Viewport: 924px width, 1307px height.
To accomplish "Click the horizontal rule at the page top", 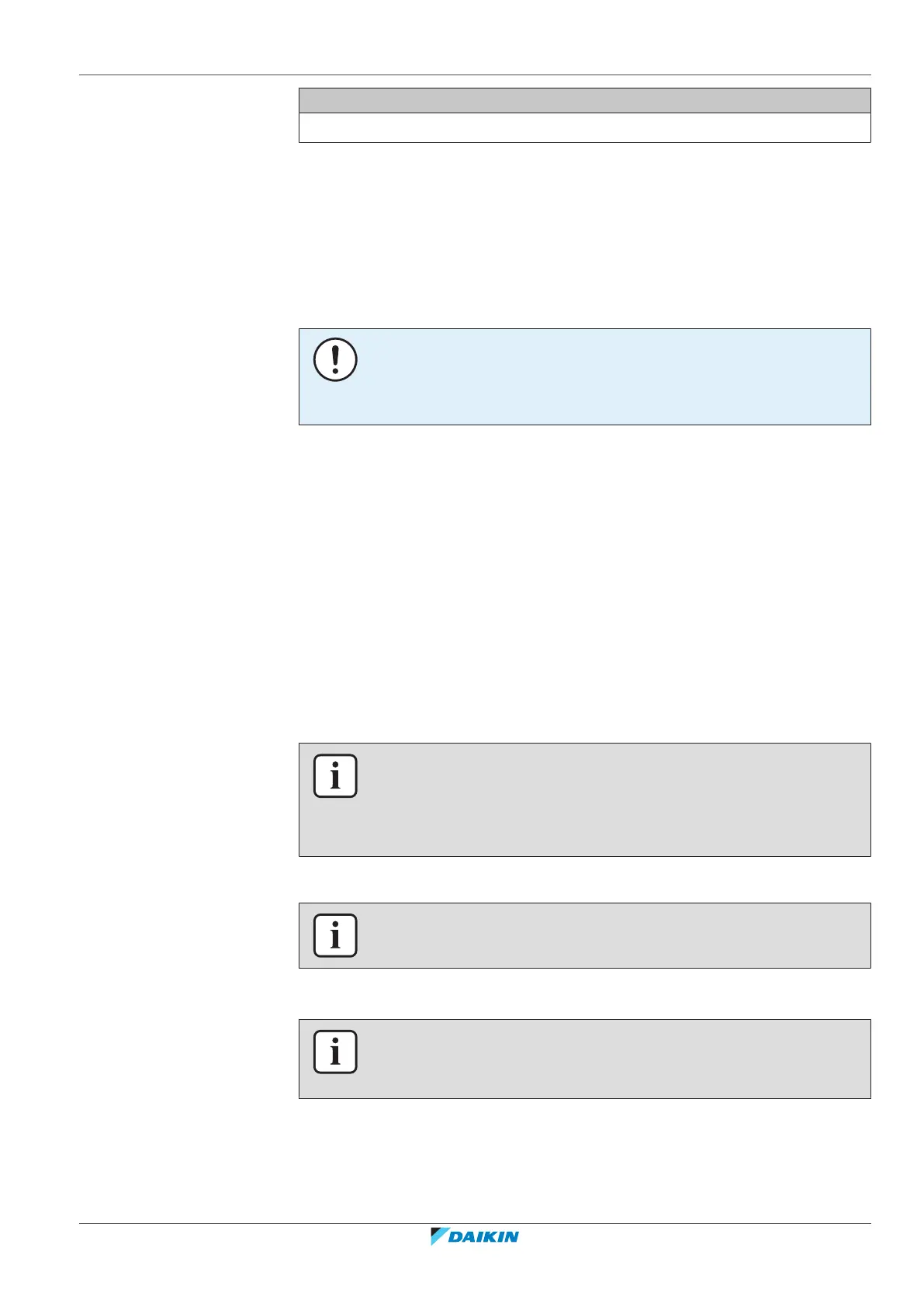I will [x=475, y=75].
